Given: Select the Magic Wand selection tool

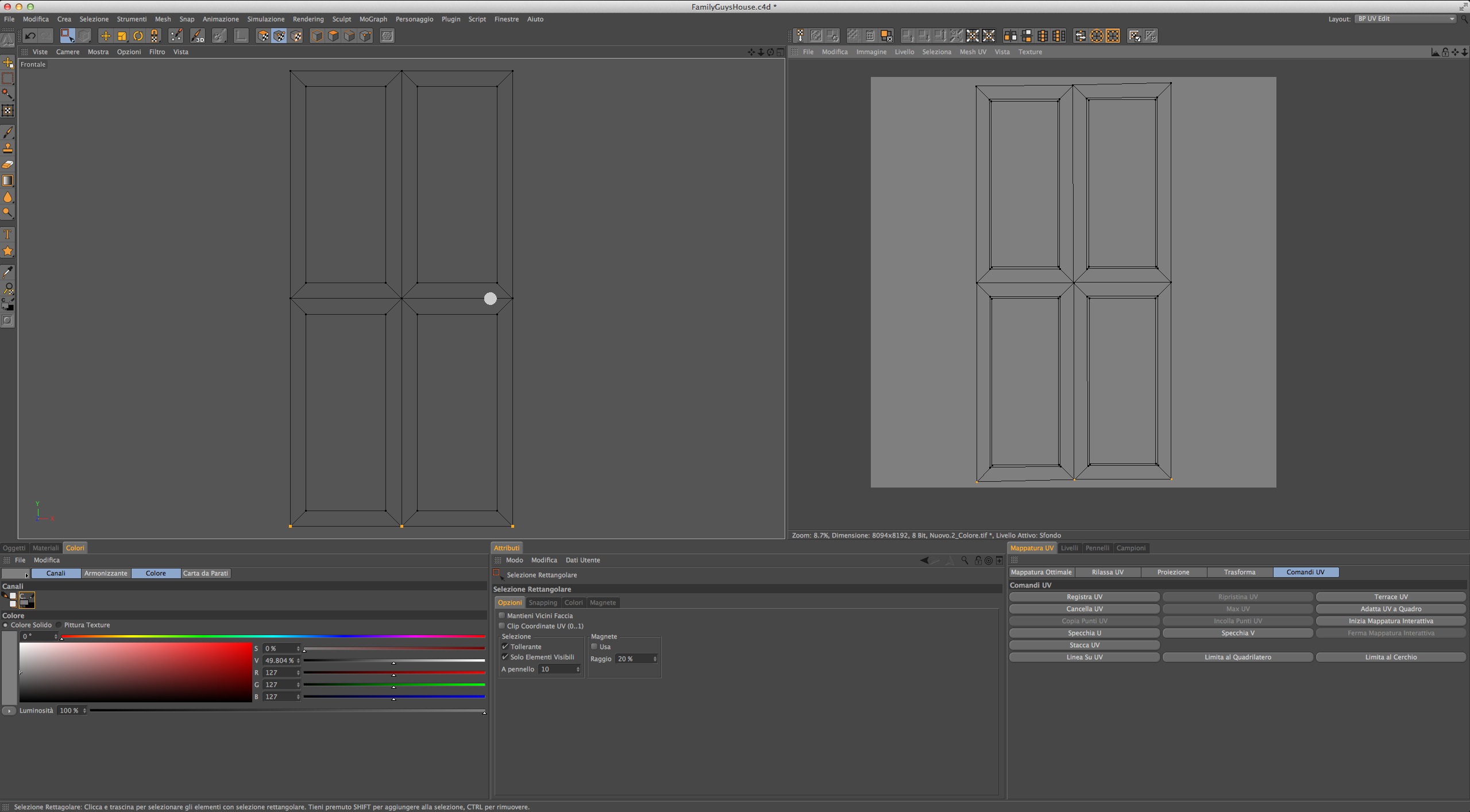Looking at the screenshot, I should [x=8, y=94].
